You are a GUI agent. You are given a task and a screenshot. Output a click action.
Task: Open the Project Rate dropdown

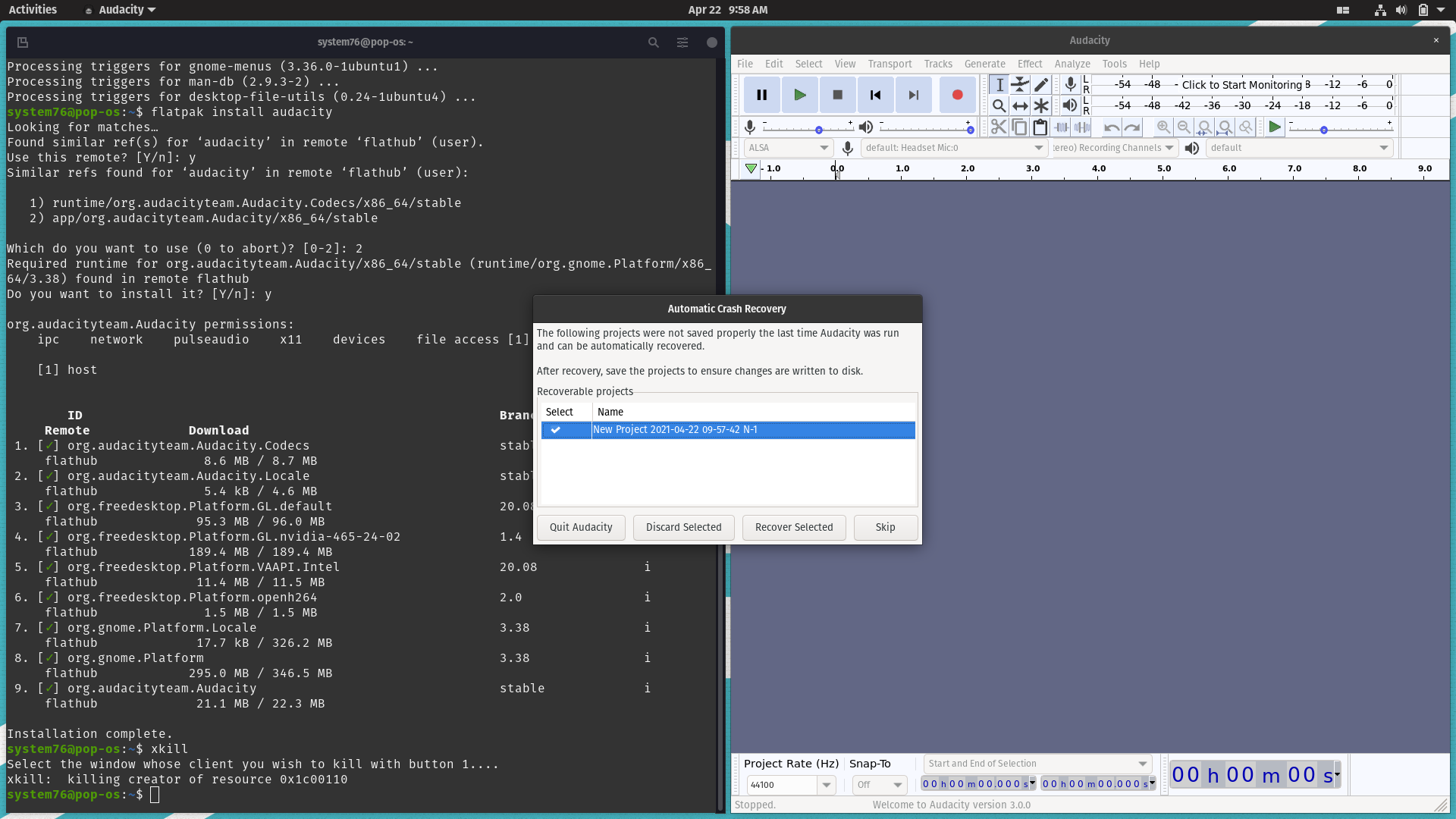point(827,785)
